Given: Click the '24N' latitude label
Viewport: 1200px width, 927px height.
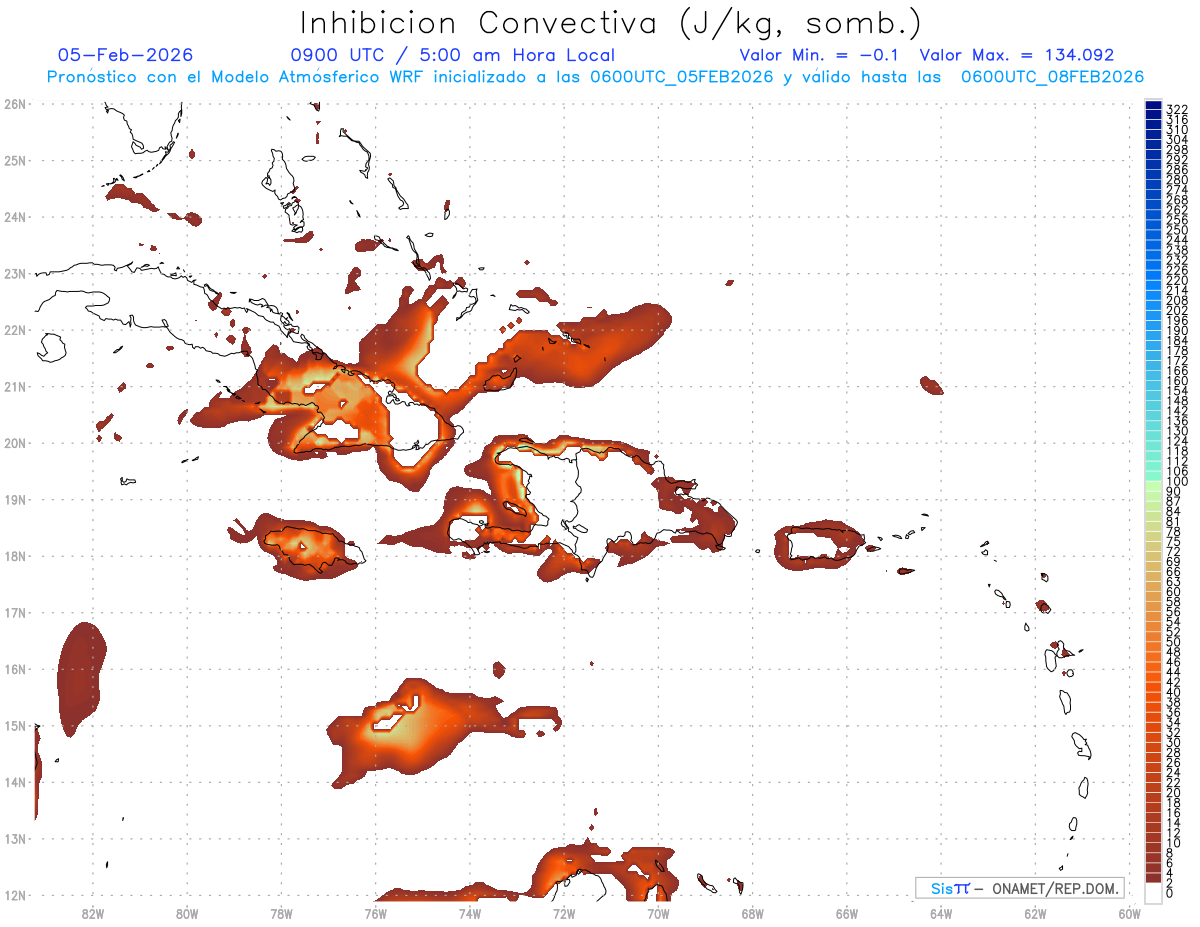Looking at the screenshot, I should click(15, 217).
